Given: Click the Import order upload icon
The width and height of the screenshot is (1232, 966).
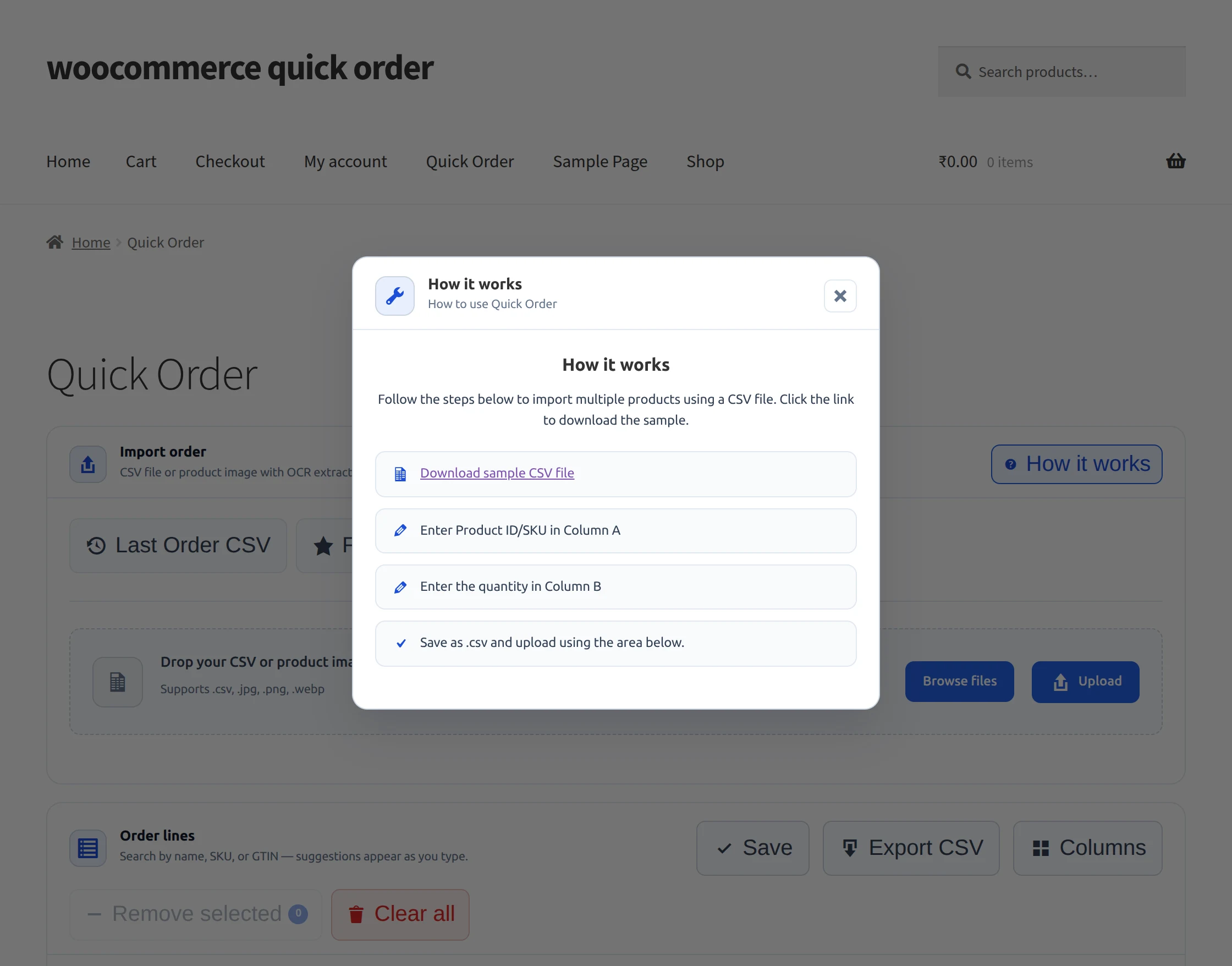Looking at the screenshot, I should click(87, 464).
